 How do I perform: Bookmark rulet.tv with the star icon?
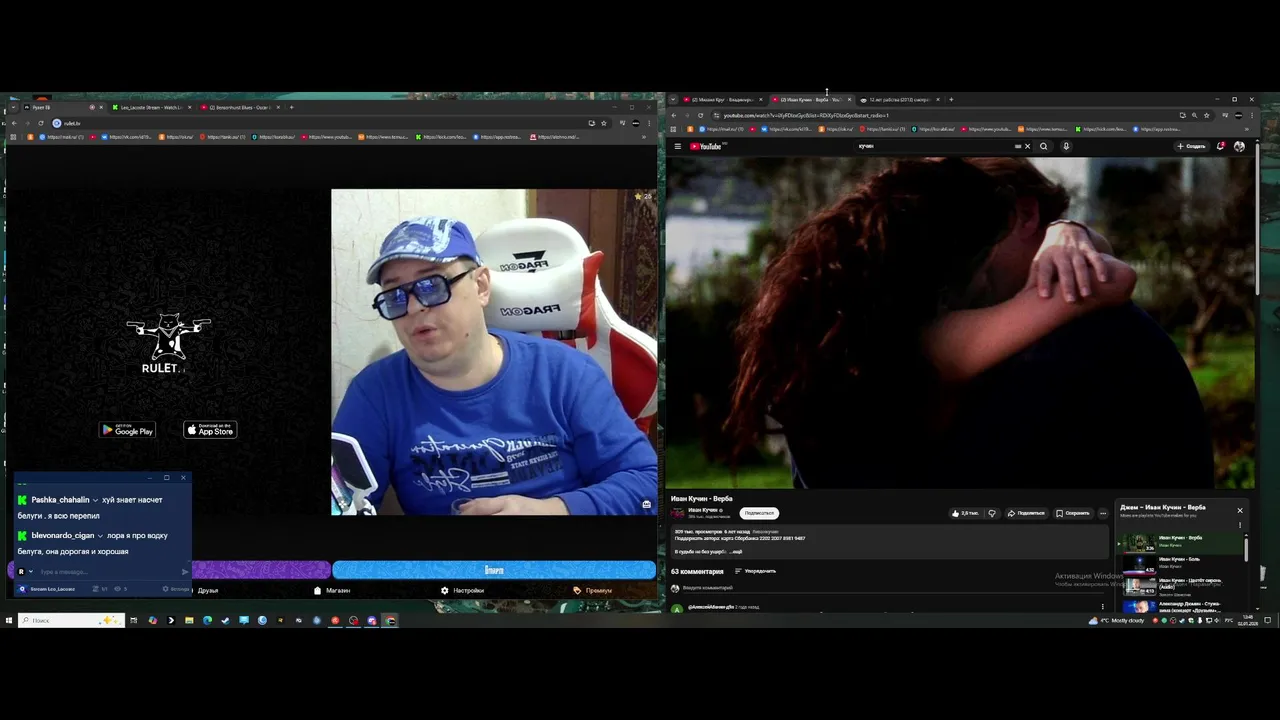(x=603, y=123)
